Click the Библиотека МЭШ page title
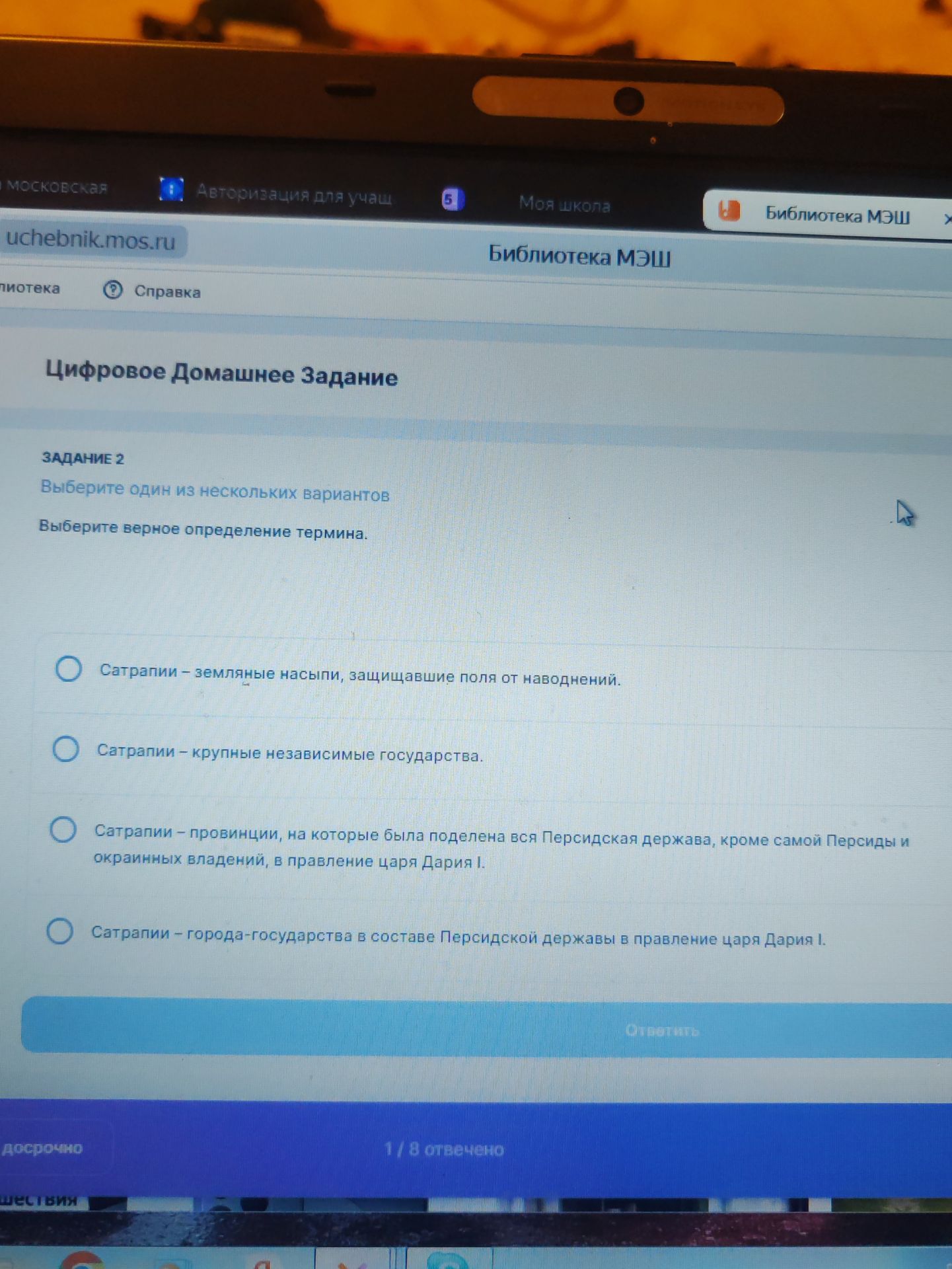This screenshot has width=952, height=1269. coord(579,255)
